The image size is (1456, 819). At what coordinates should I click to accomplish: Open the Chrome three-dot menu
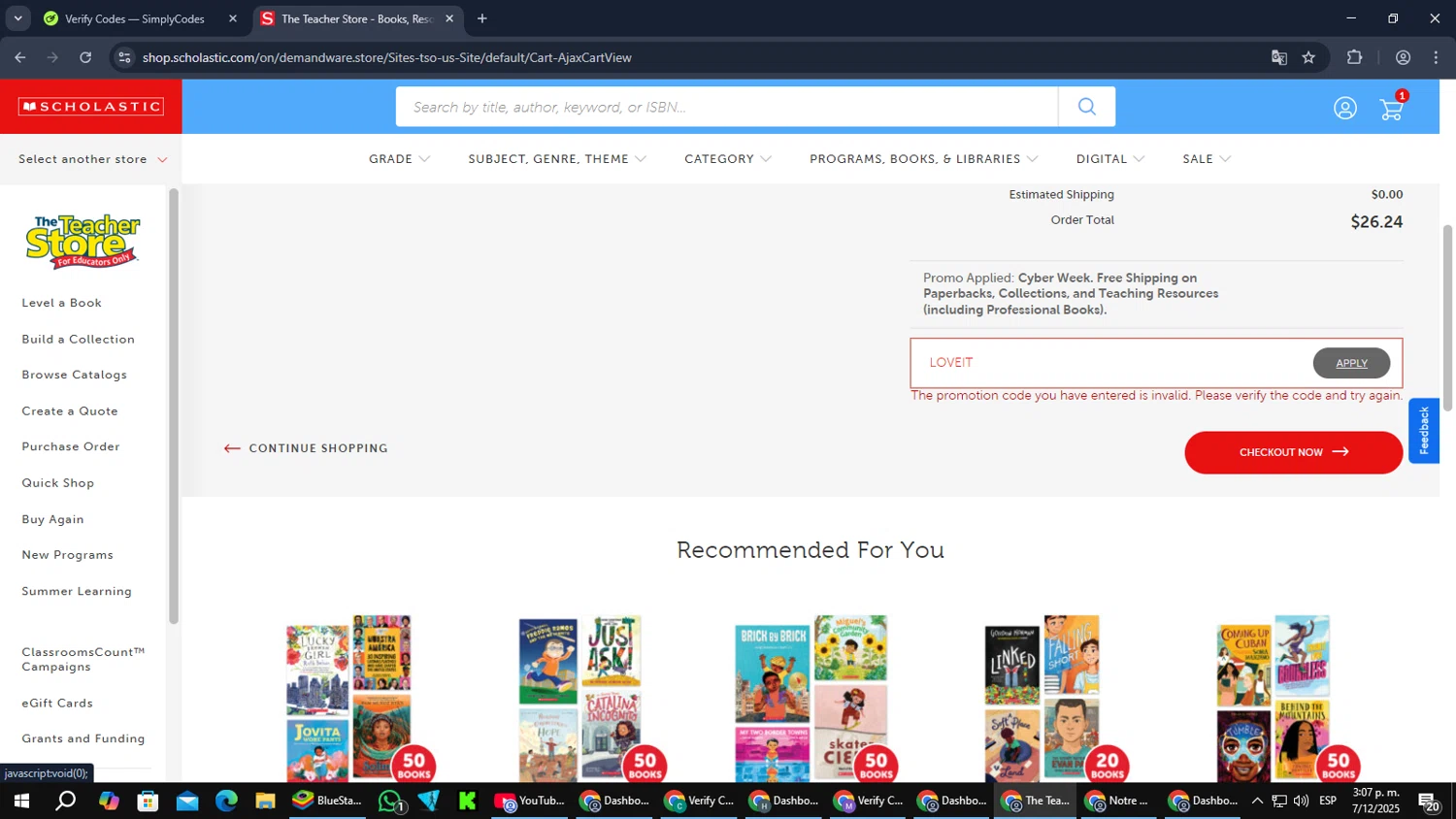[1436, 57]
